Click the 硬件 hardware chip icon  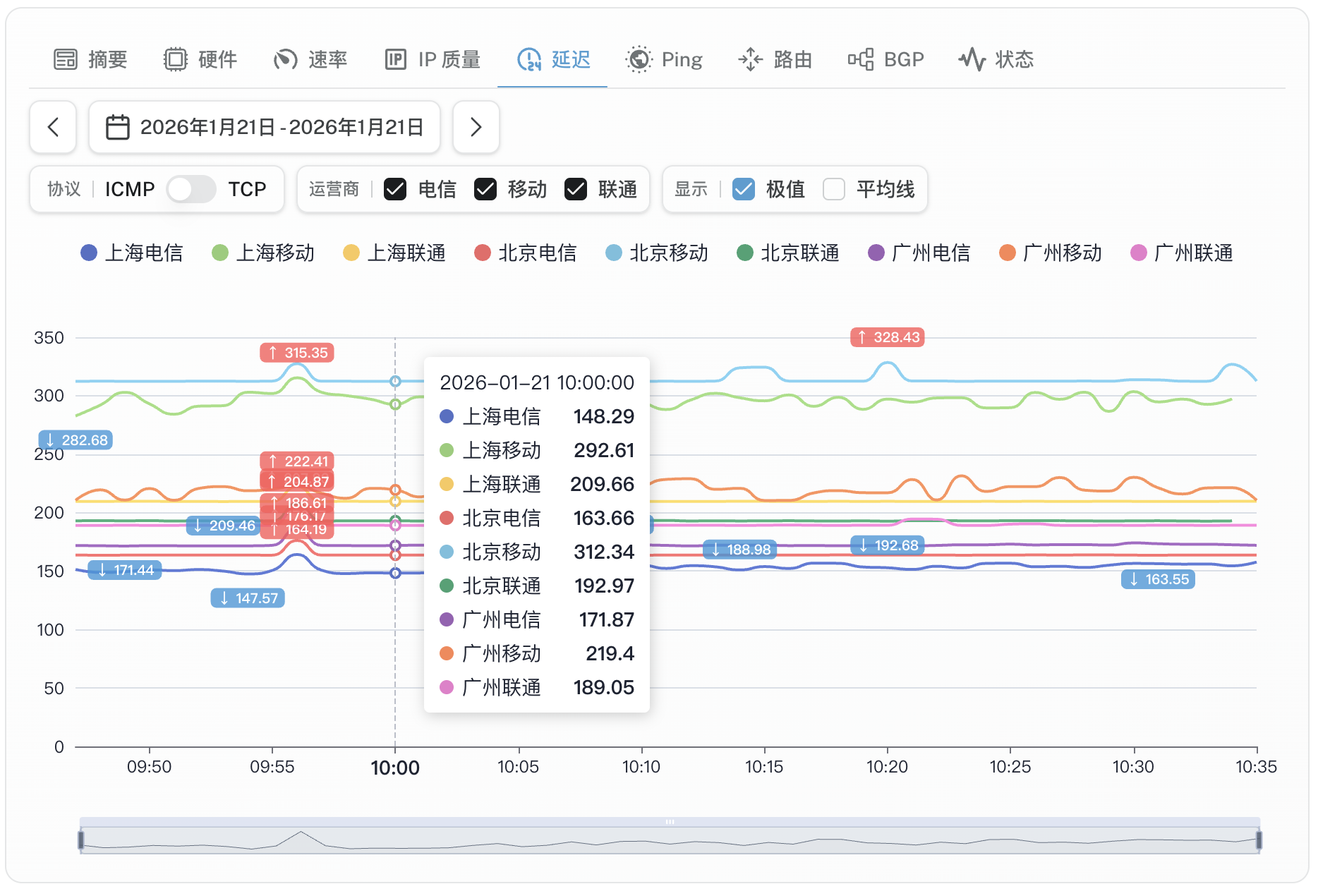point(176,59)
